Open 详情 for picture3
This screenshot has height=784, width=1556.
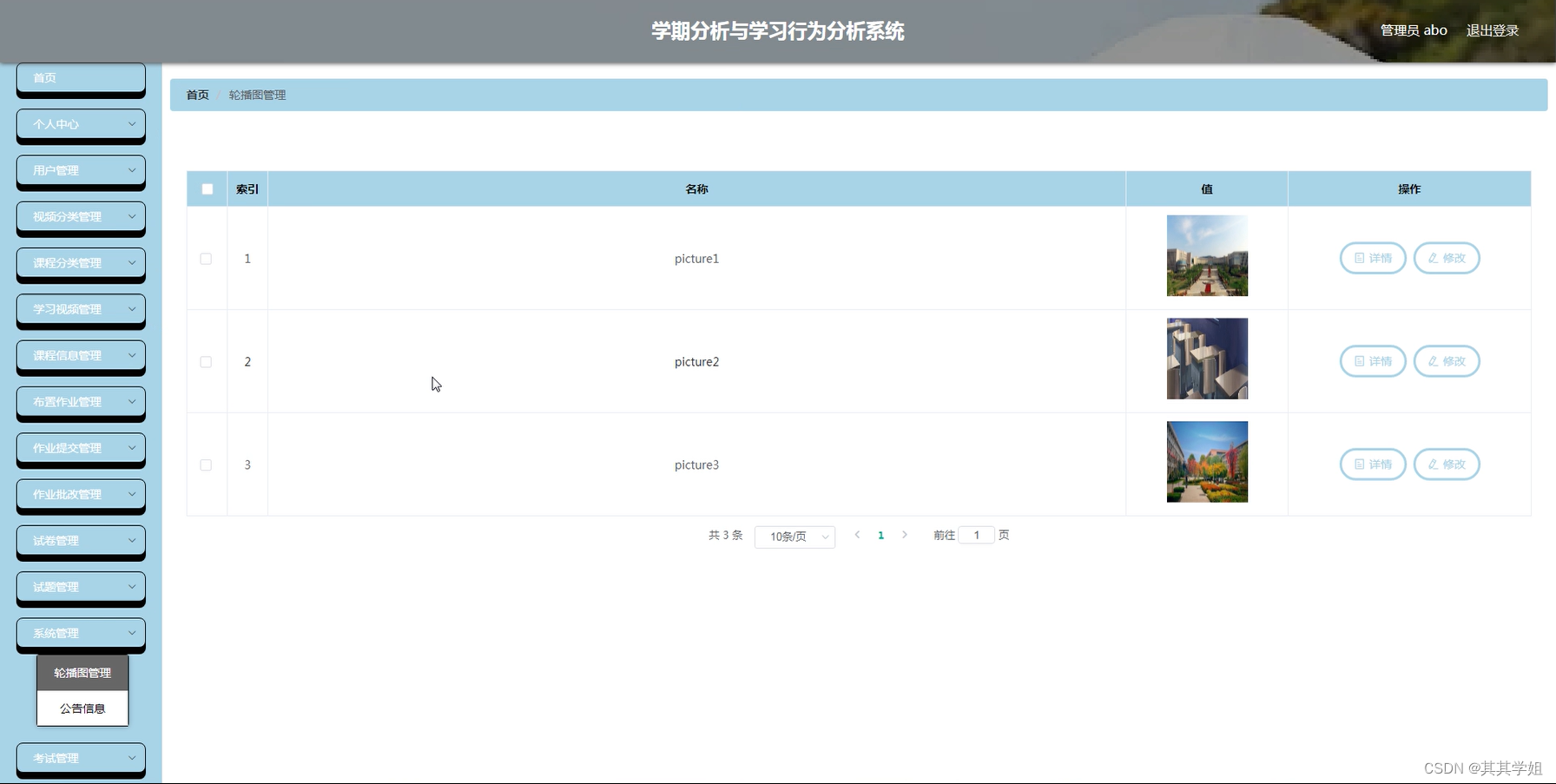pyautogui.click(x=1372, y=464)
